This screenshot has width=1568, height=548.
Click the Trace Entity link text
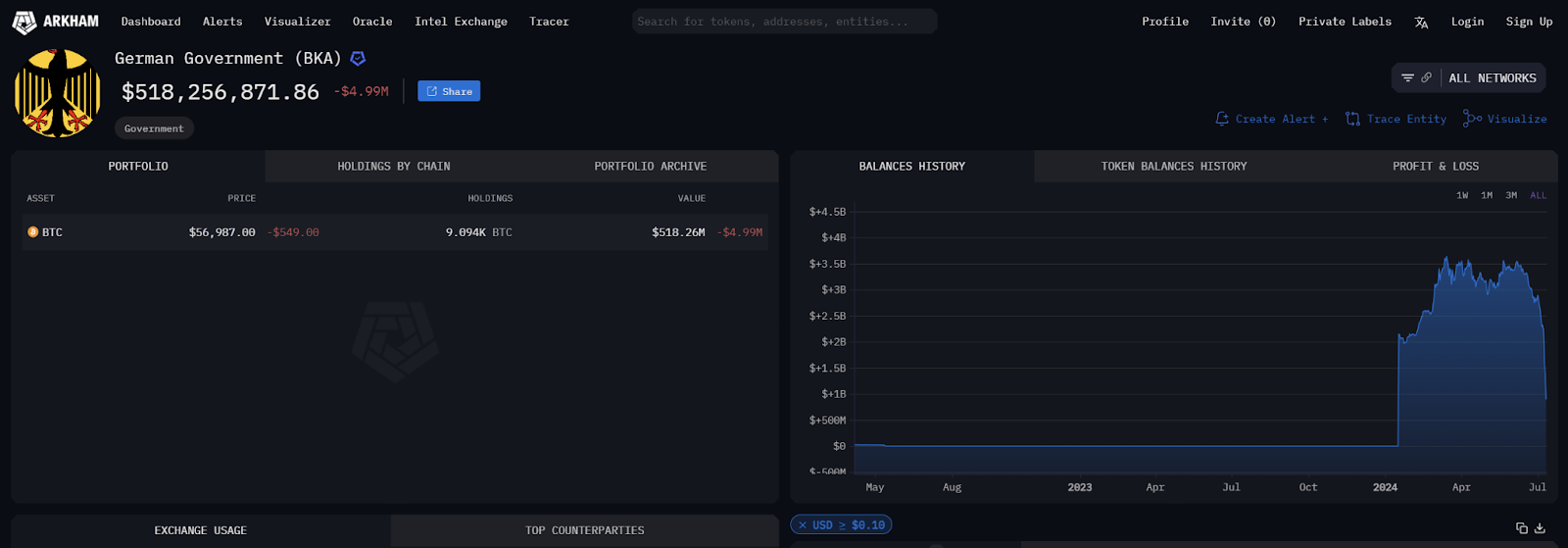pyautogui.click(x=1406, y=119)
